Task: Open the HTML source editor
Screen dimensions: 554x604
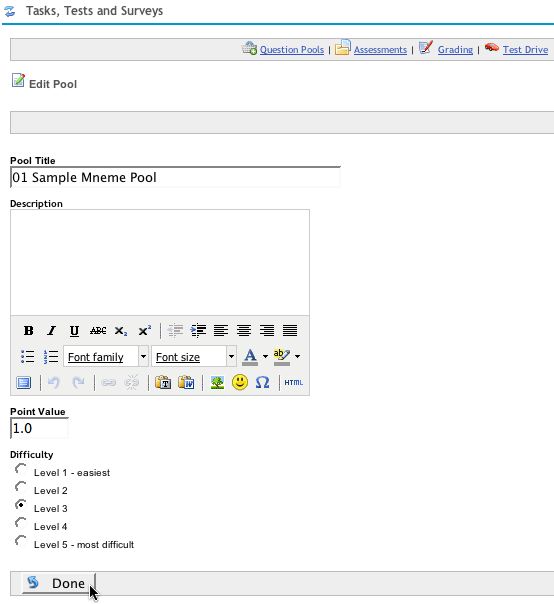Action: [294, 383]
